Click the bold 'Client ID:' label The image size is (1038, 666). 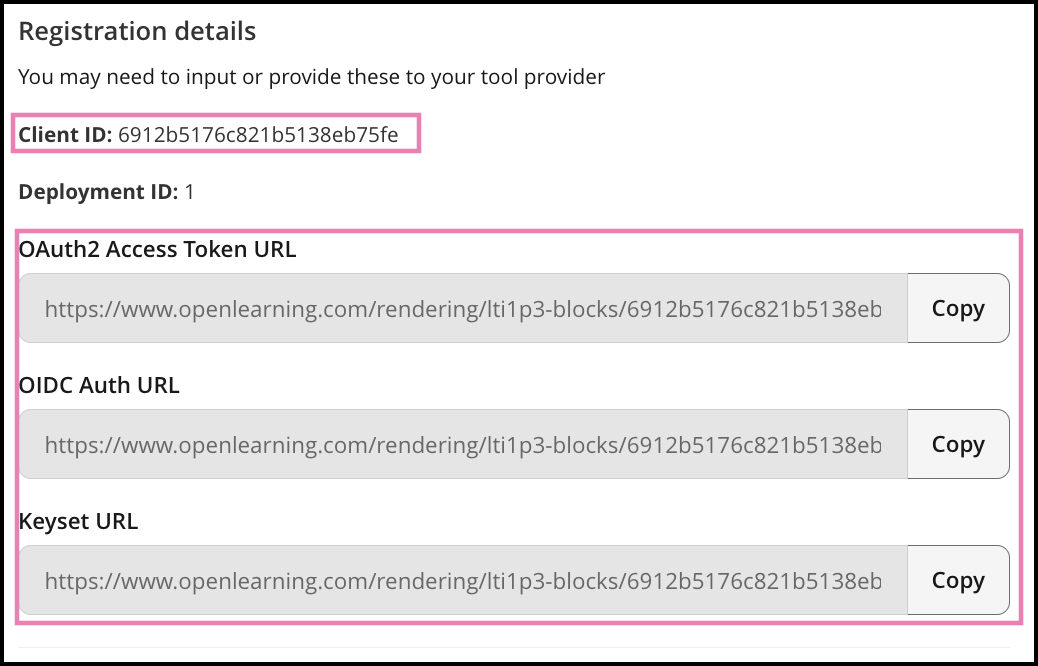(65, 135)
